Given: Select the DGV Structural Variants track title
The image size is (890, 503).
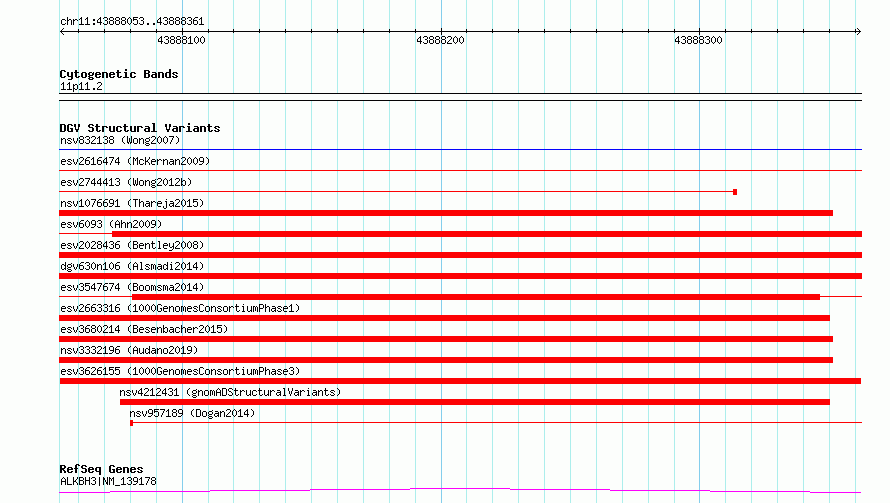Looking at the screenshot, I should [x=140, y=128].
